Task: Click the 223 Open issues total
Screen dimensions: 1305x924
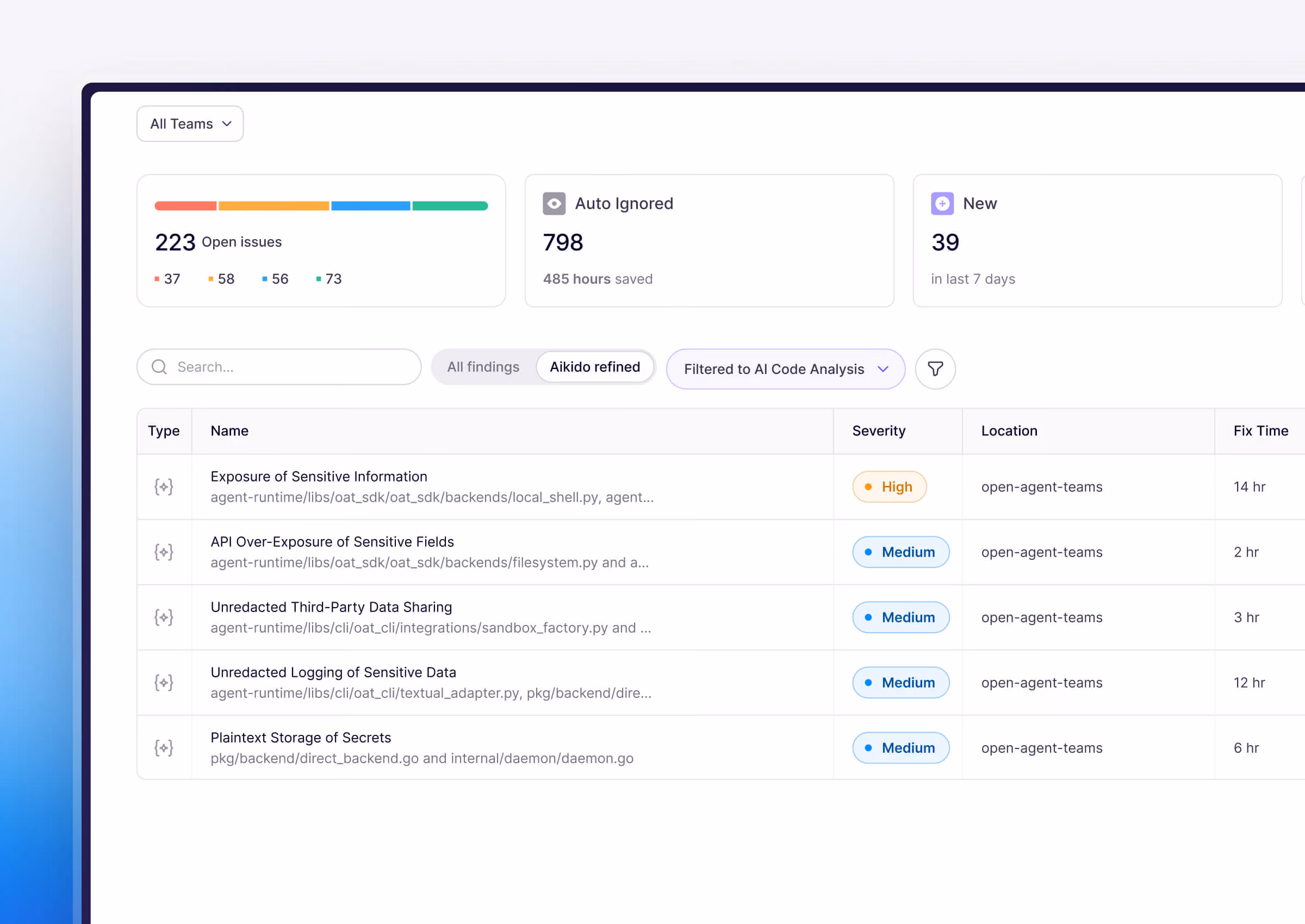Action: pyautogui.click(x=219, y=242)
